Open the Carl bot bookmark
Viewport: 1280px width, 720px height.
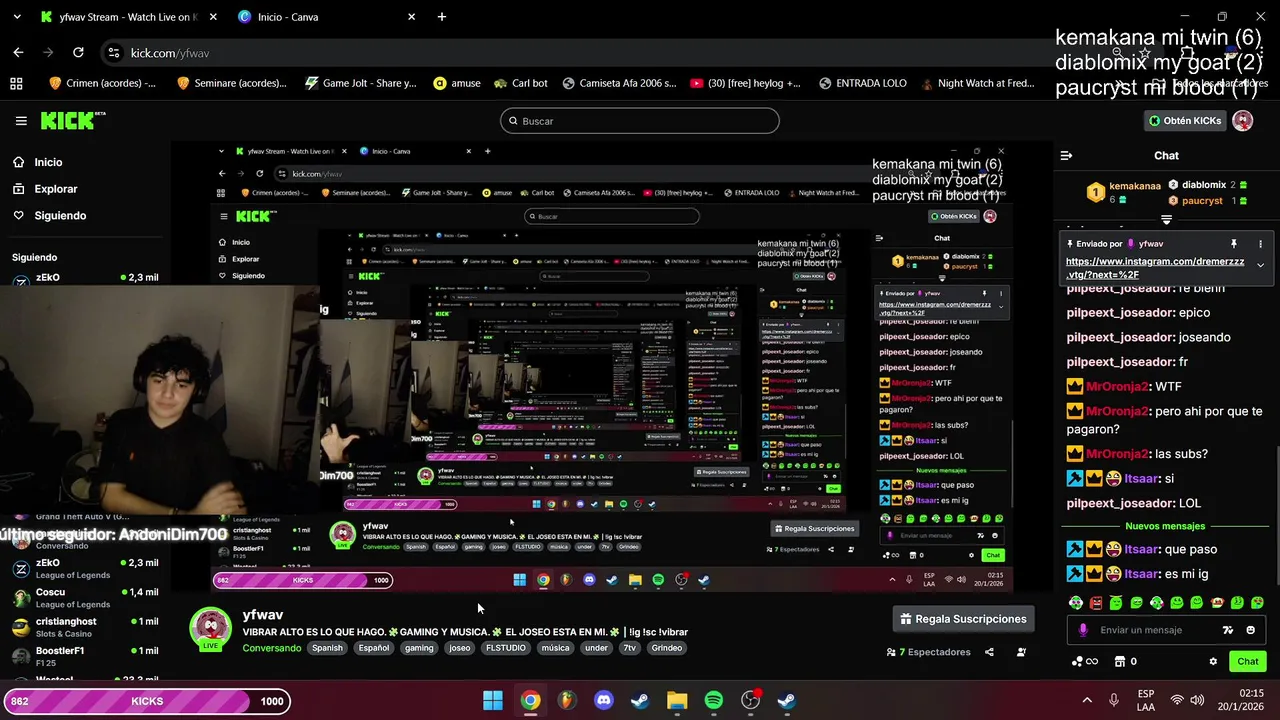[520, 83]
